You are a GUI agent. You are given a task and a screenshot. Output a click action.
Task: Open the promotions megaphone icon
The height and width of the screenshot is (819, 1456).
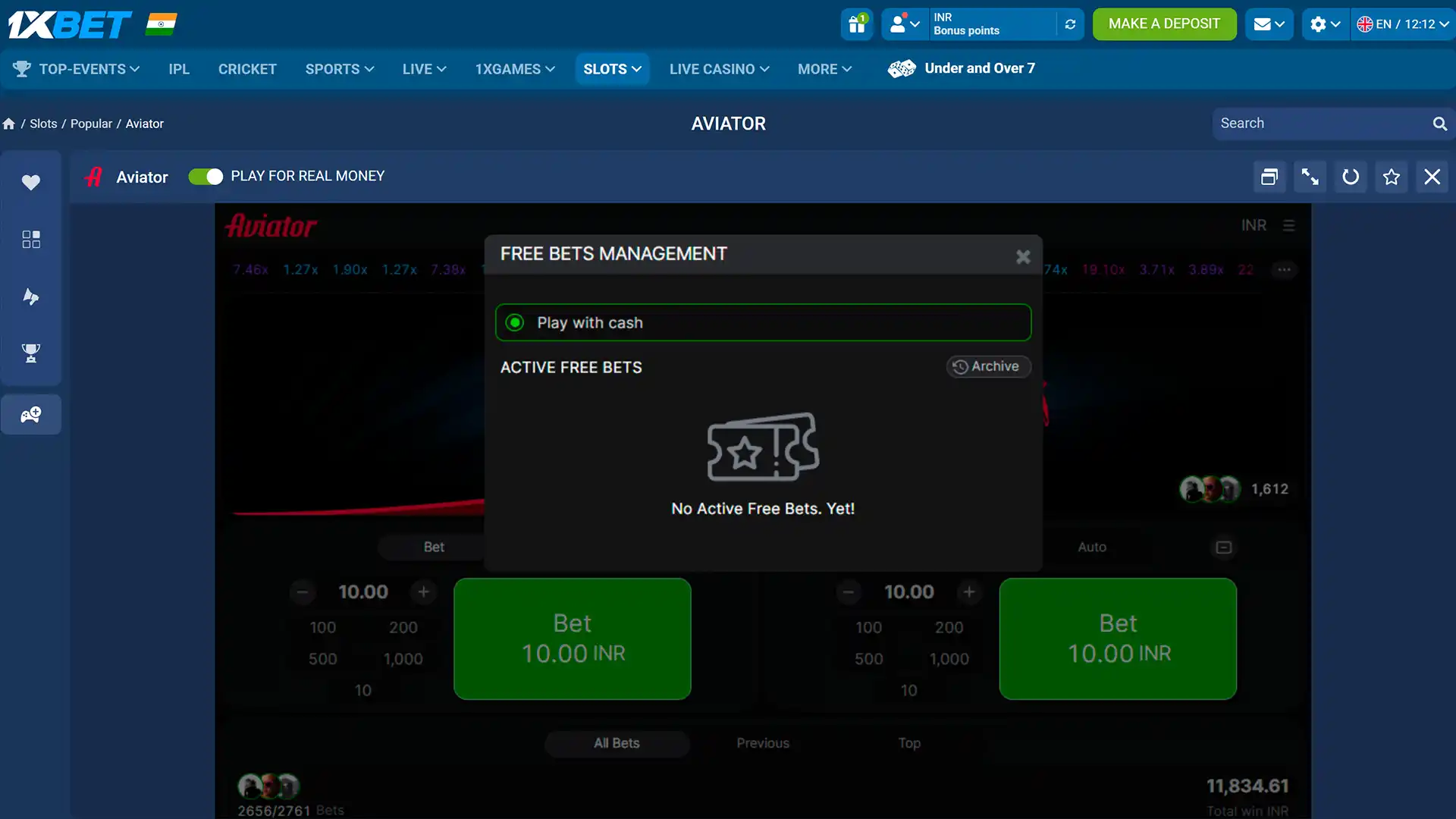pyautogui.click(x=30, y=297)
